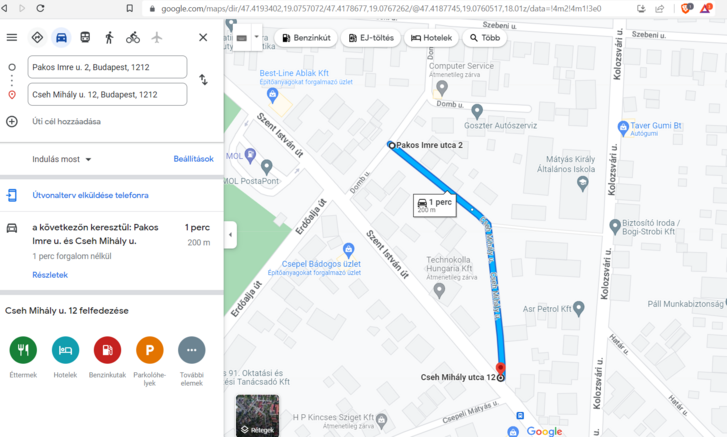Click the green Éttermek explore icon
Screen dimensions: 727x437
[x=23, y=350]
